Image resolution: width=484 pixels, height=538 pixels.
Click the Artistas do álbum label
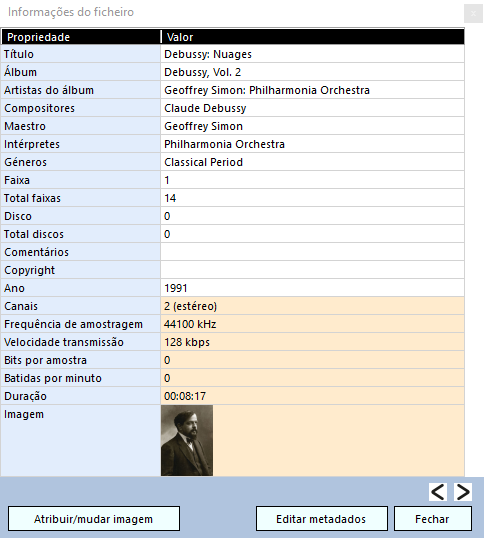[49, 90]
